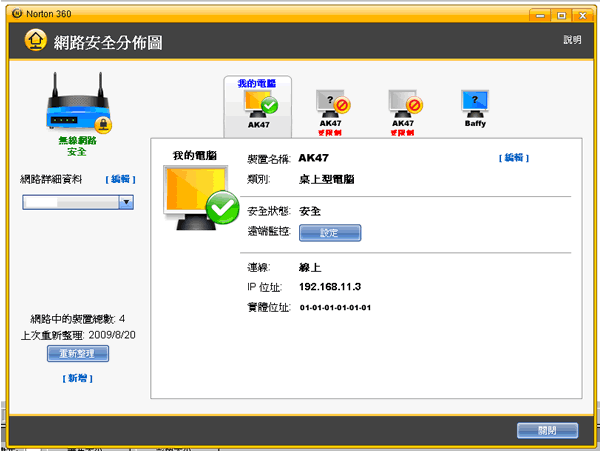Click the wireless router icon
Screen dimensions: 600x451
pos(79,103)
